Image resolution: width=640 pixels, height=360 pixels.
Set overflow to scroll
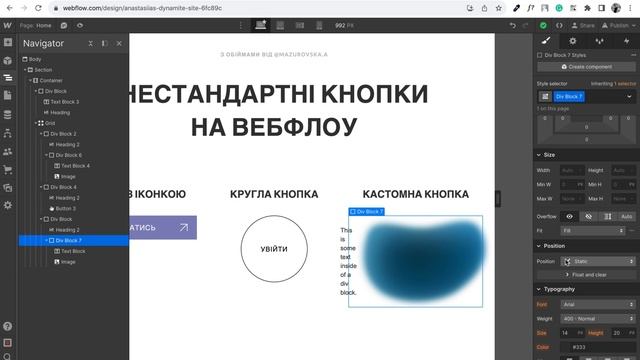tap(608, 216)
